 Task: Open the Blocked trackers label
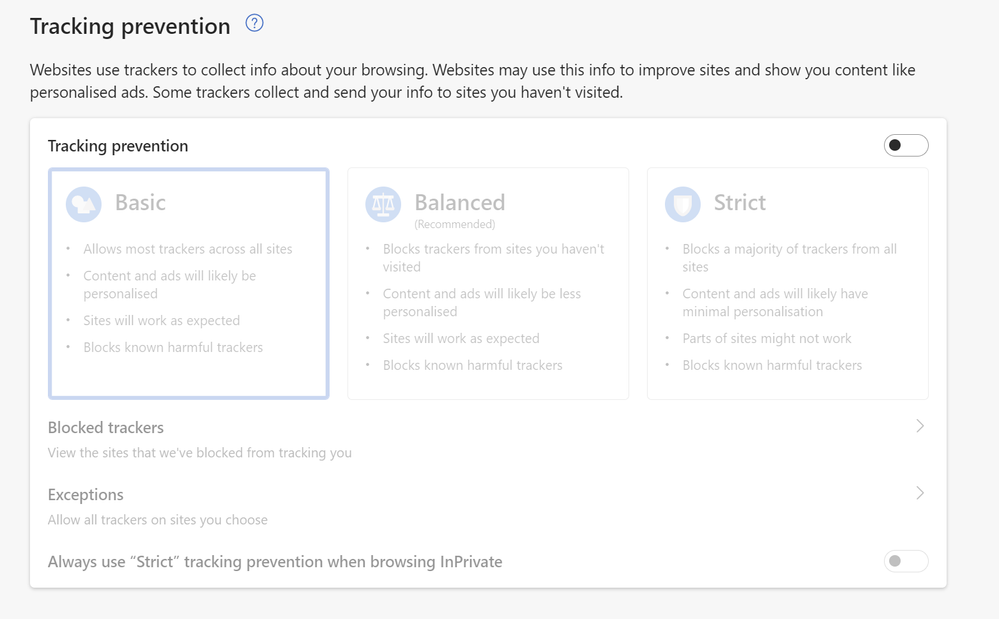pos(106,428)
